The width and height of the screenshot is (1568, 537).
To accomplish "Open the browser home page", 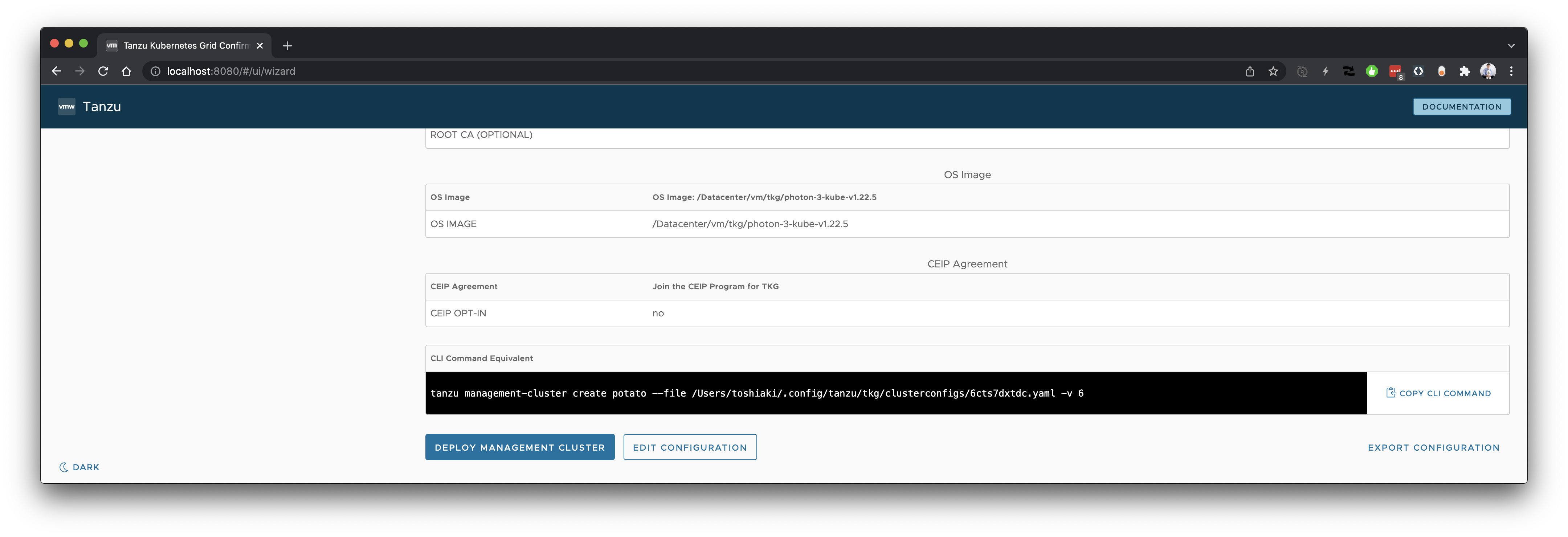I will click(126, 71).
